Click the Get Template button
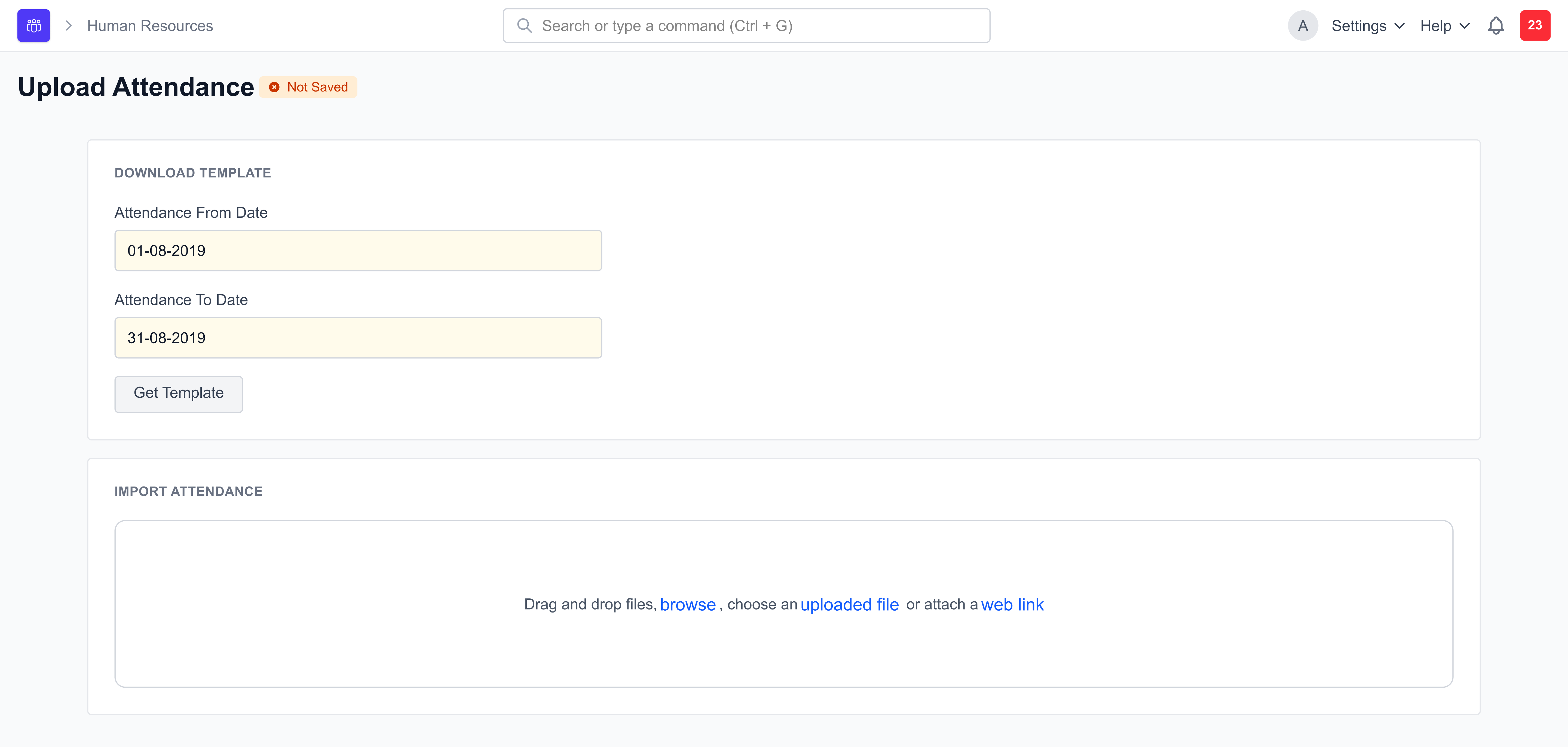Image resolution: width=1568 pixels, height=747 pixels. [178, 394]
